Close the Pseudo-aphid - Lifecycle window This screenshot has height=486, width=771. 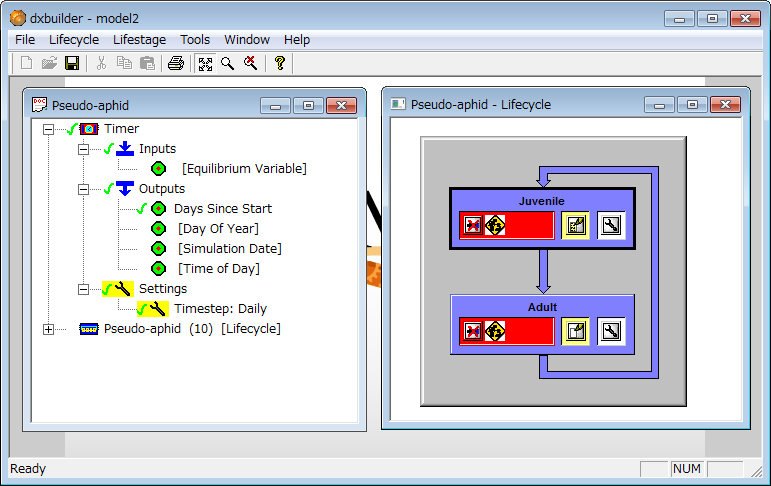point(725,105)
